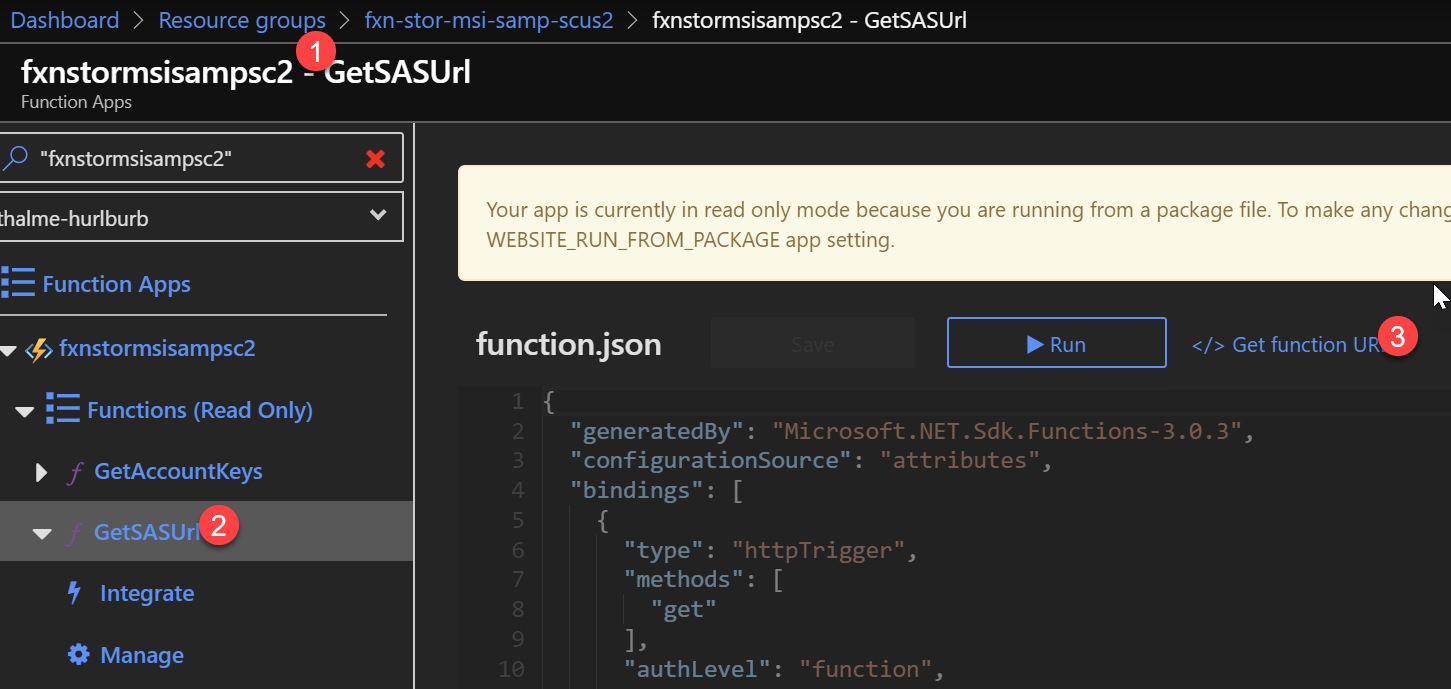Click the disabled Save button
This screenshot has width=1451, height=689.
(813, 344)
